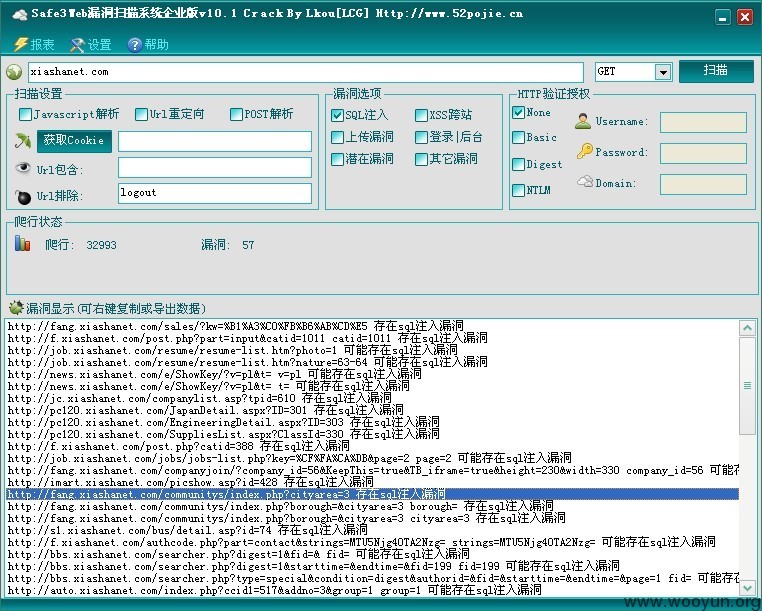Viewport: 762px width, 611px height.
Task: Click the bomb icon next to Url排除
Action: [x=23, y=196]
